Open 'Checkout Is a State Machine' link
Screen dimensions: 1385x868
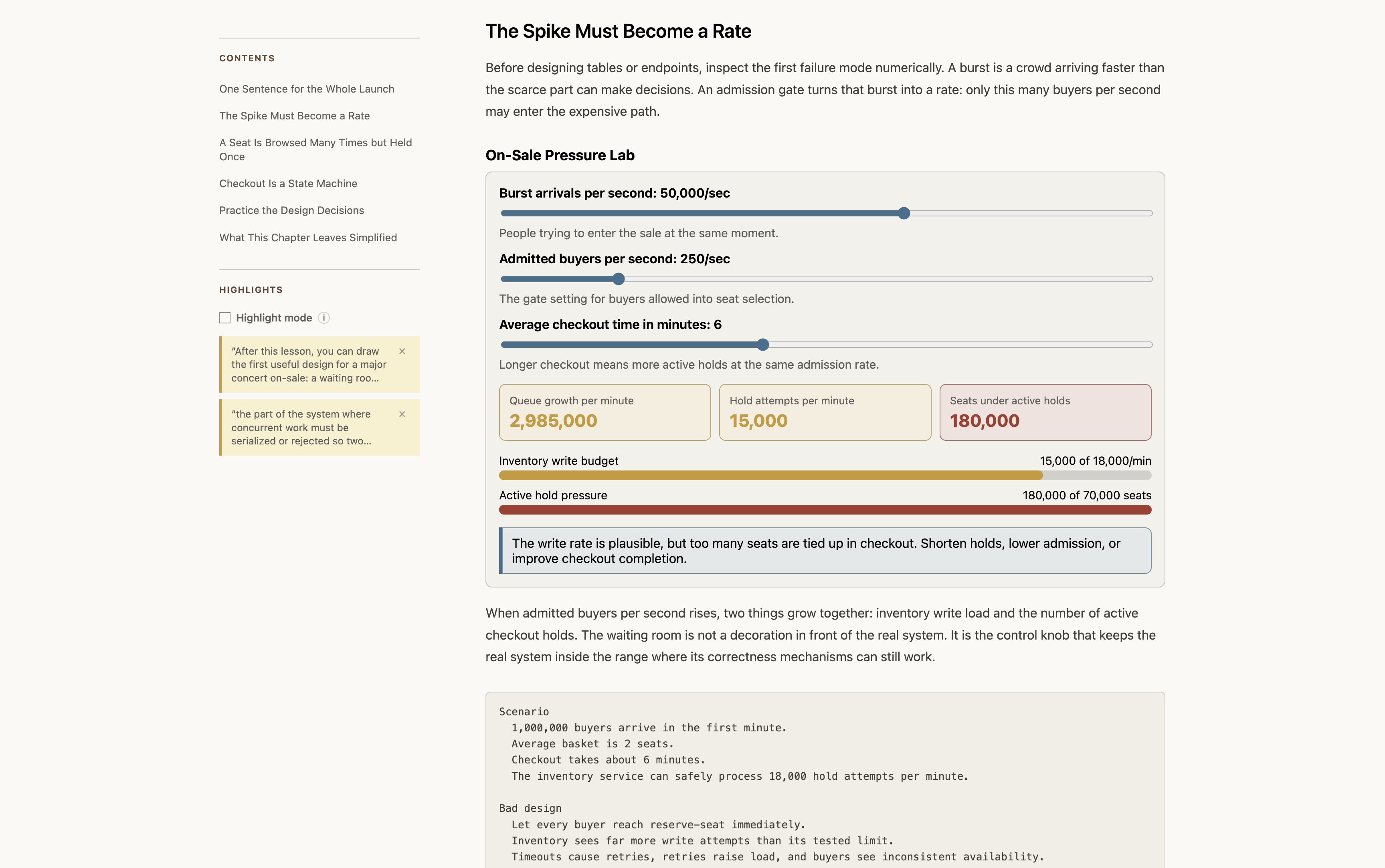288,184
